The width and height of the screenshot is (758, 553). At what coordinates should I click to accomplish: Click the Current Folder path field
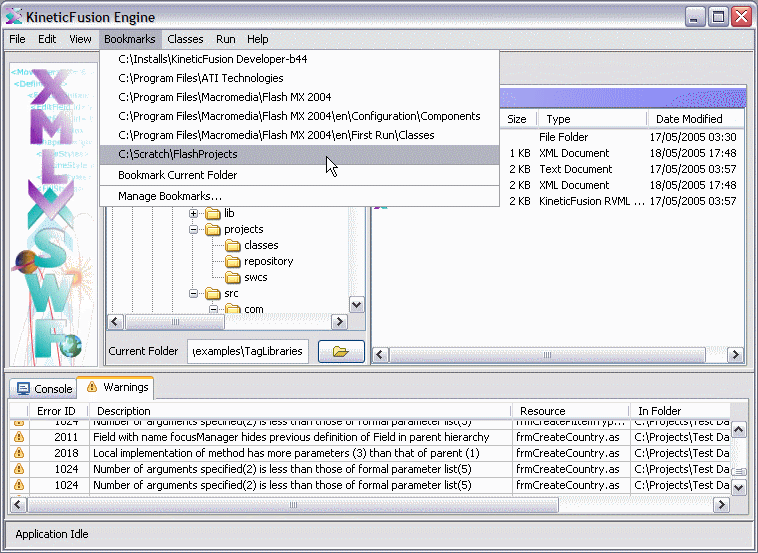pos(248,351)
